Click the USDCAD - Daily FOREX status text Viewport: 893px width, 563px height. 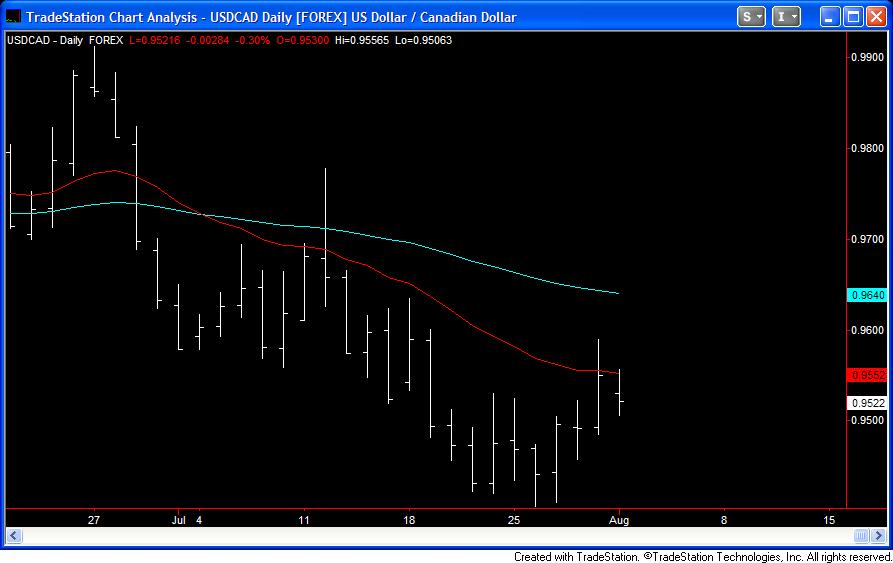tap(65, 40)
